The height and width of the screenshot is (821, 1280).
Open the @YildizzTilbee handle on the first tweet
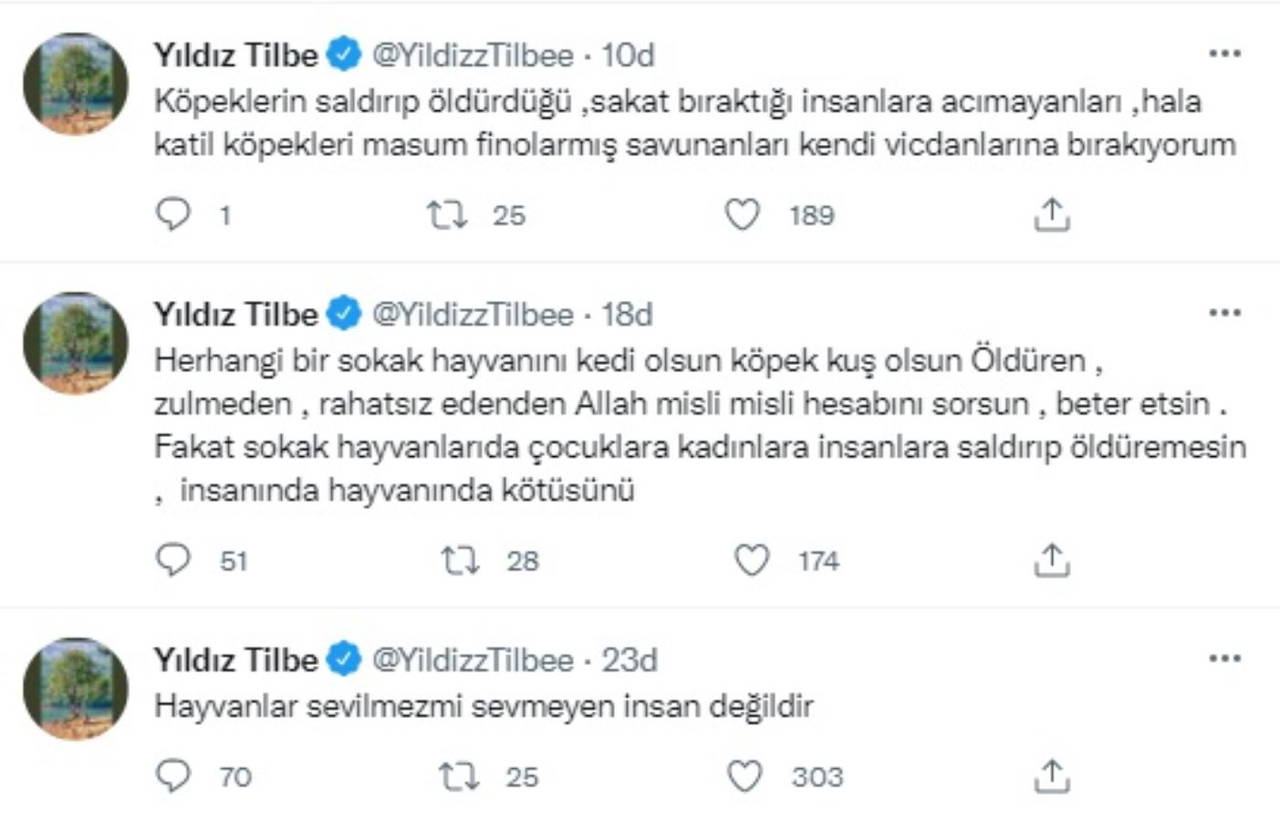(x=473, y=55)
